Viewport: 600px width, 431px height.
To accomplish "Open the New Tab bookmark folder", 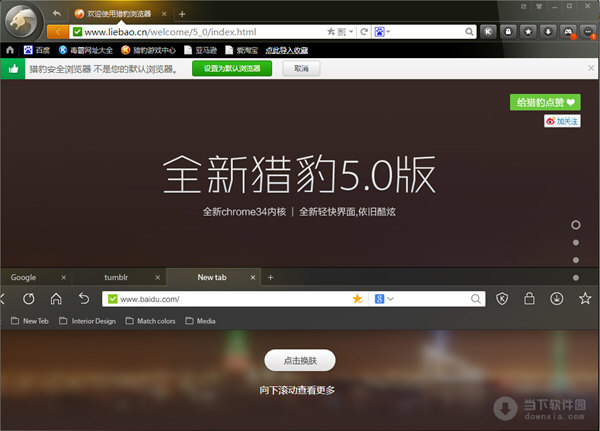I will [x=30, y=321].
